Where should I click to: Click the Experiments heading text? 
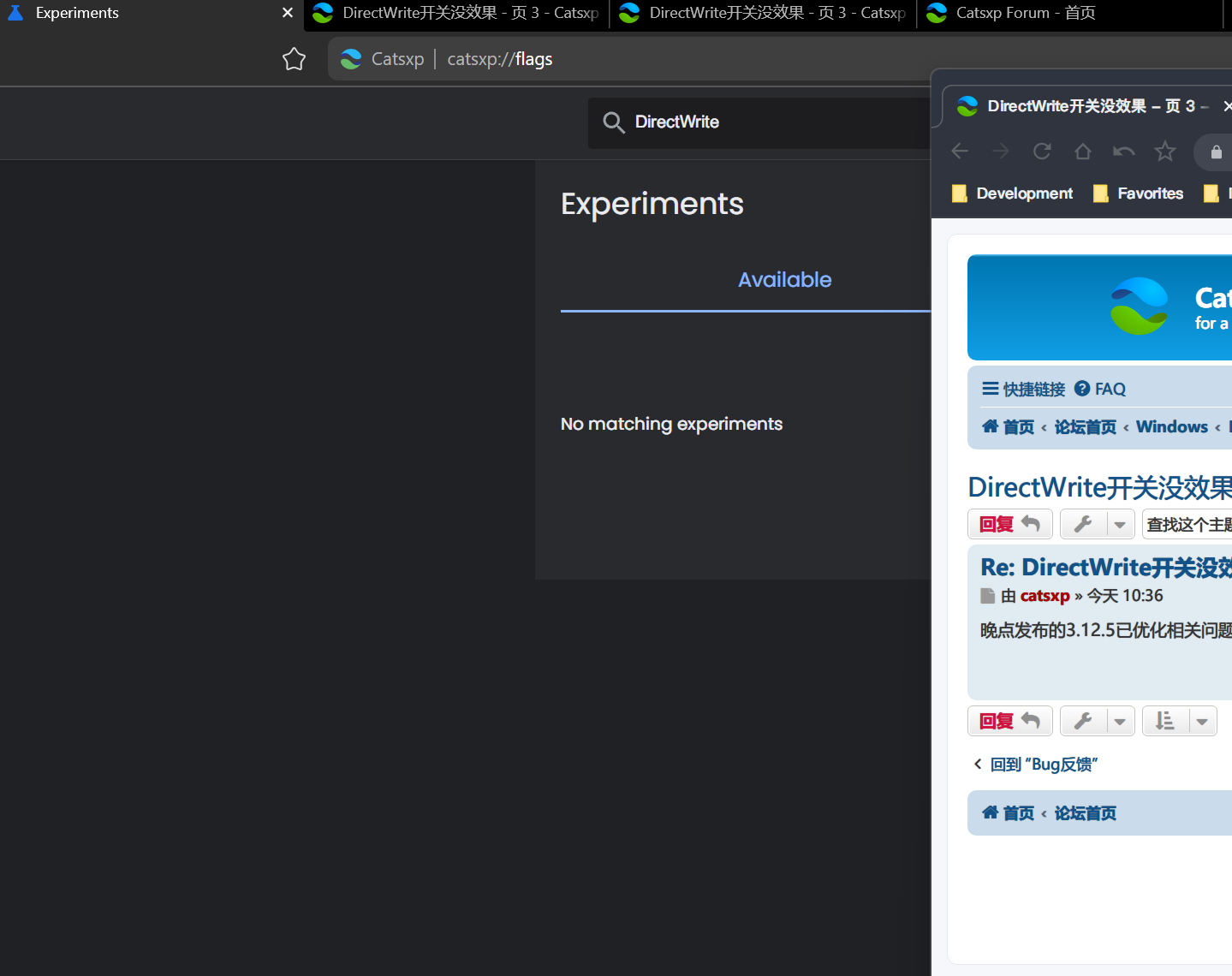[652, 204]
